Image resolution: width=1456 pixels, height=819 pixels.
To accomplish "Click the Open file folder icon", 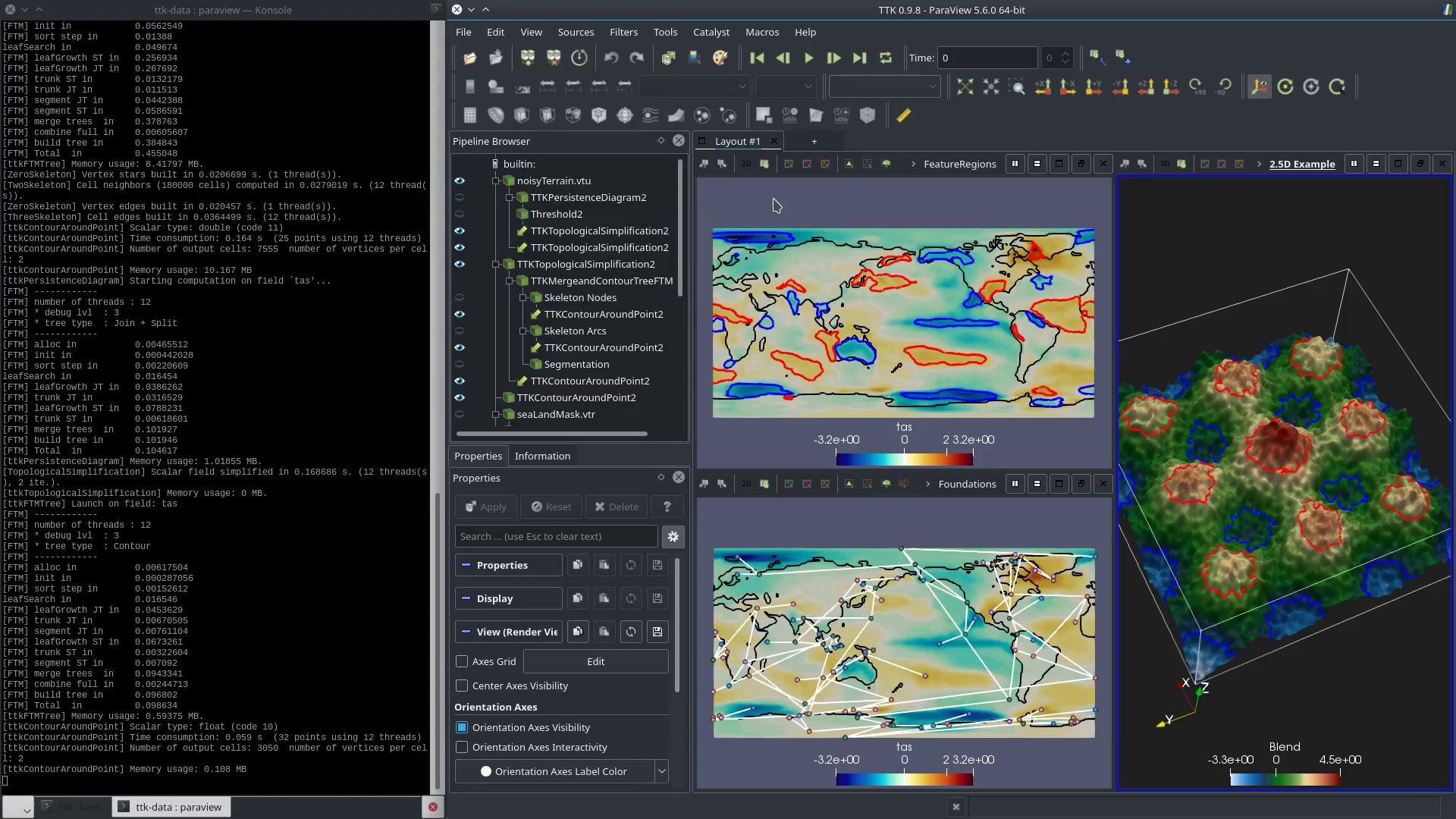I will coord(469,58).
